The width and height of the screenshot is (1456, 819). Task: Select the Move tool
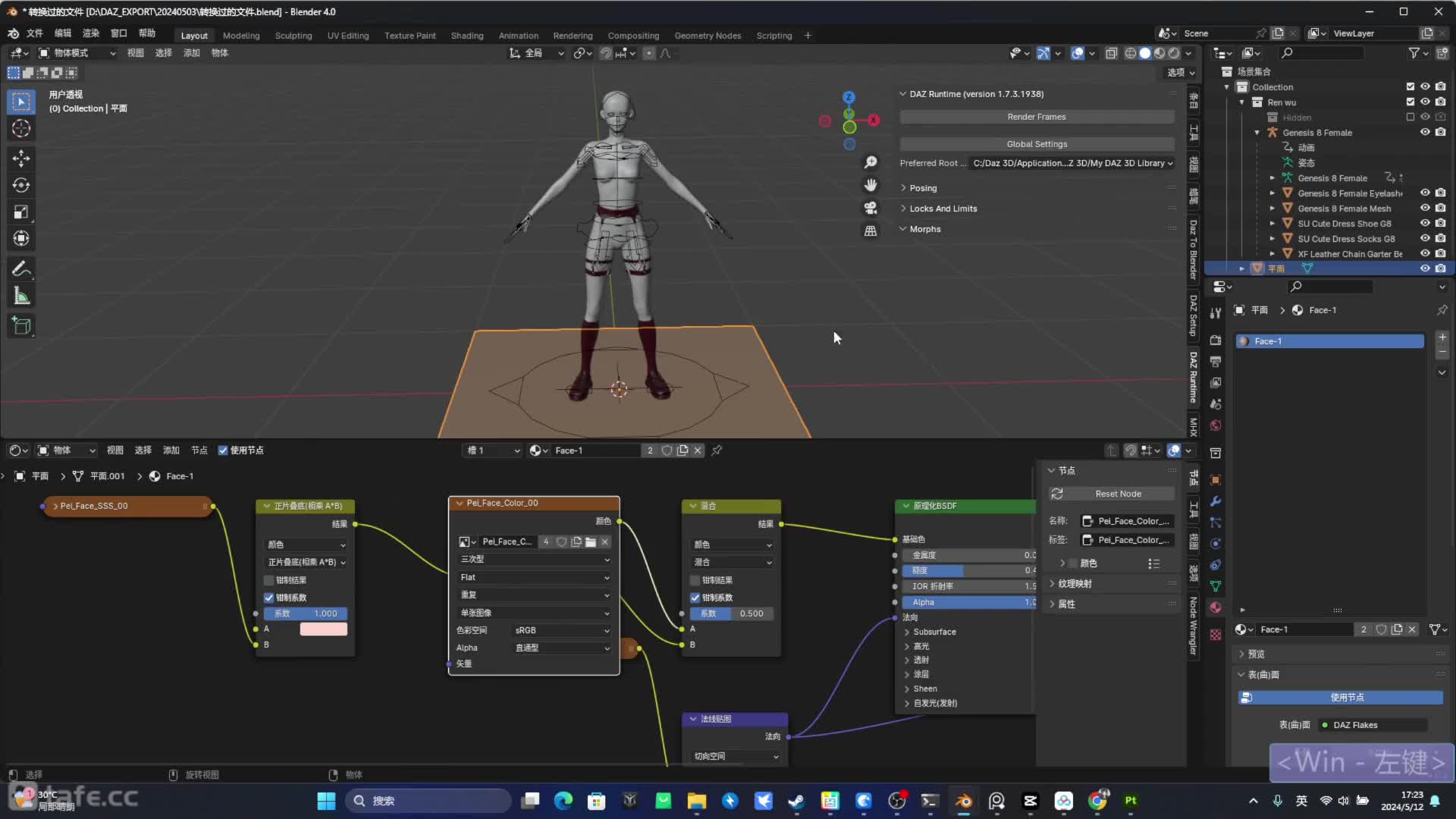pos(21,158)
